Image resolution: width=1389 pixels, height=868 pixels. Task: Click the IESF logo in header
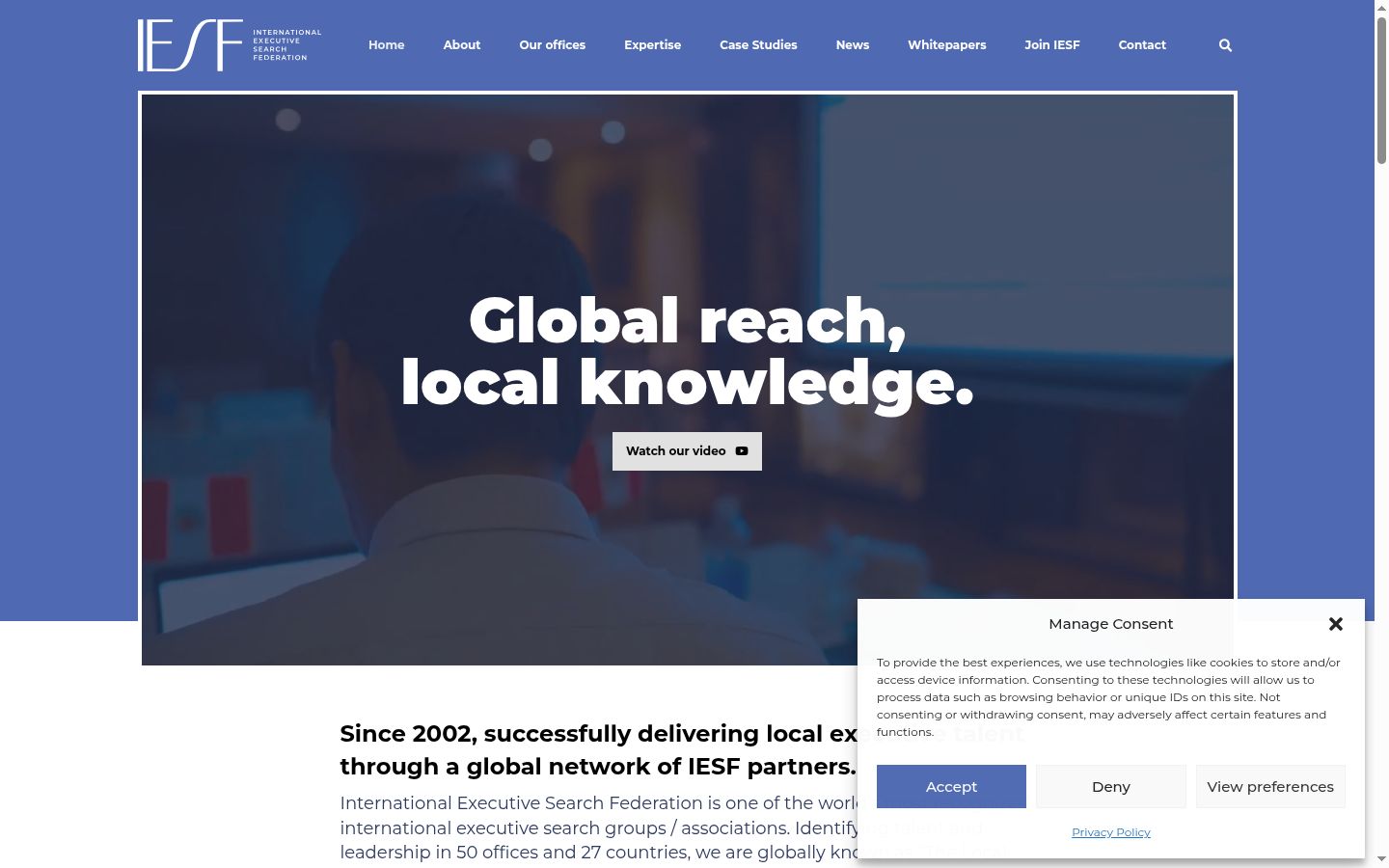[x=230, y=45]
